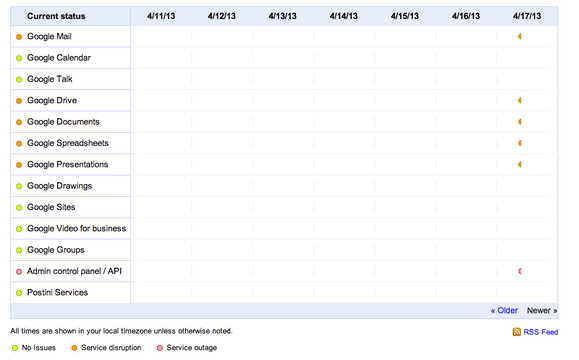Click the orange status dot beside Google Mail

point(19,37)
